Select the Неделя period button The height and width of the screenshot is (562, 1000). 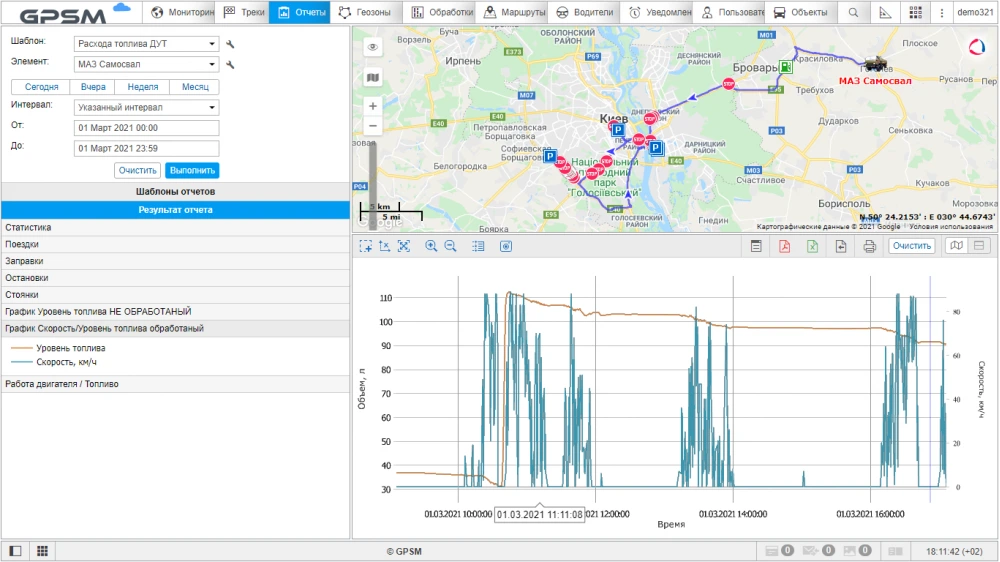143,87
